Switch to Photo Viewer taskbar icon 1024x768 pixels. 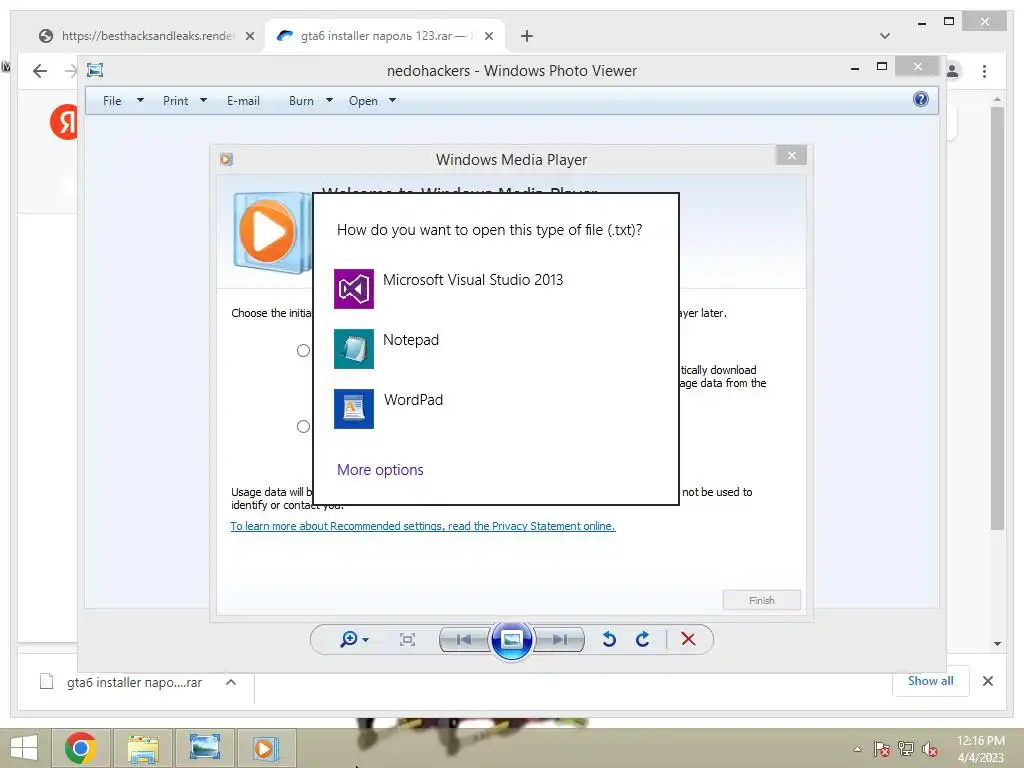coord(204,748)
